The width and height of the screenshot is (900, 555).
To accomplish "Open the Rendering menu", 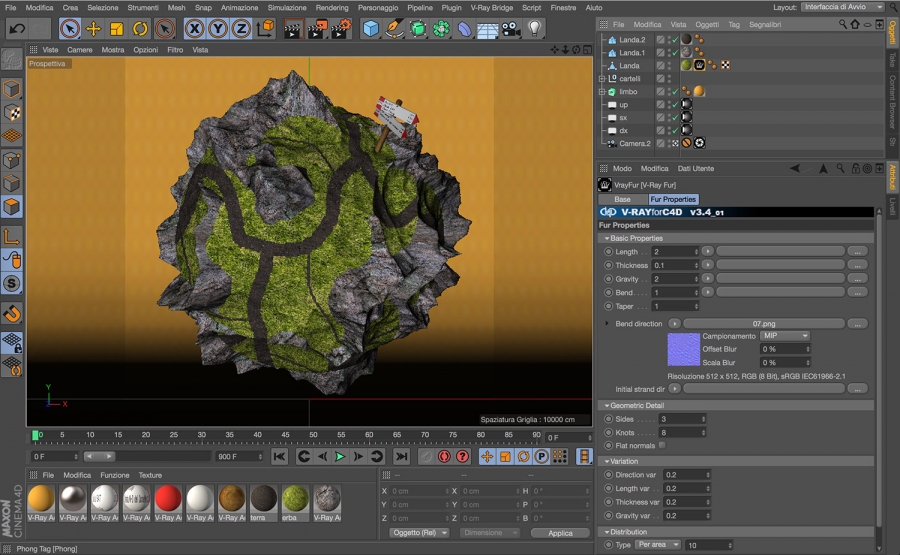I will tap(332, 7).
